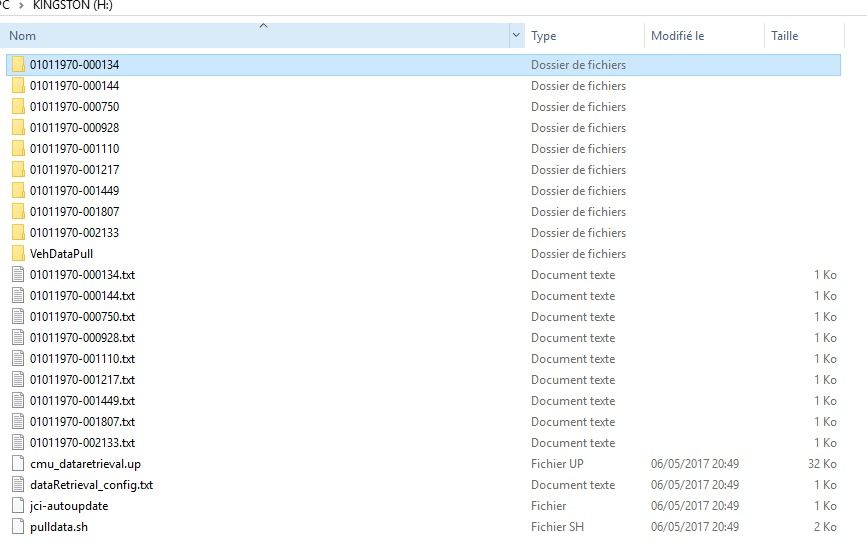
Task: Click folder icon of 01011970-002133
Action: coord(18,233)
